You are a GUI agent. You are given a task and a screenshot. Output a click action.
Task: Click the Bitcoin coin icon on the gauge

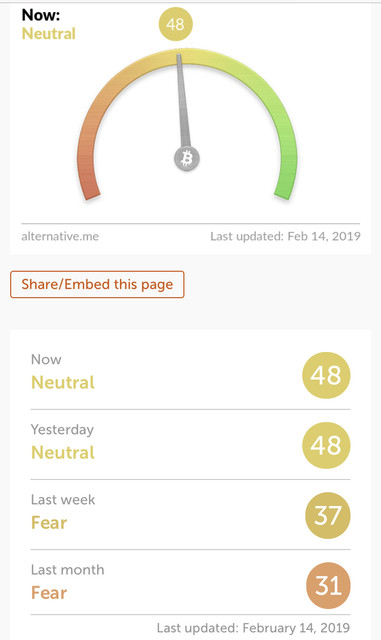(x=187, y=158)
